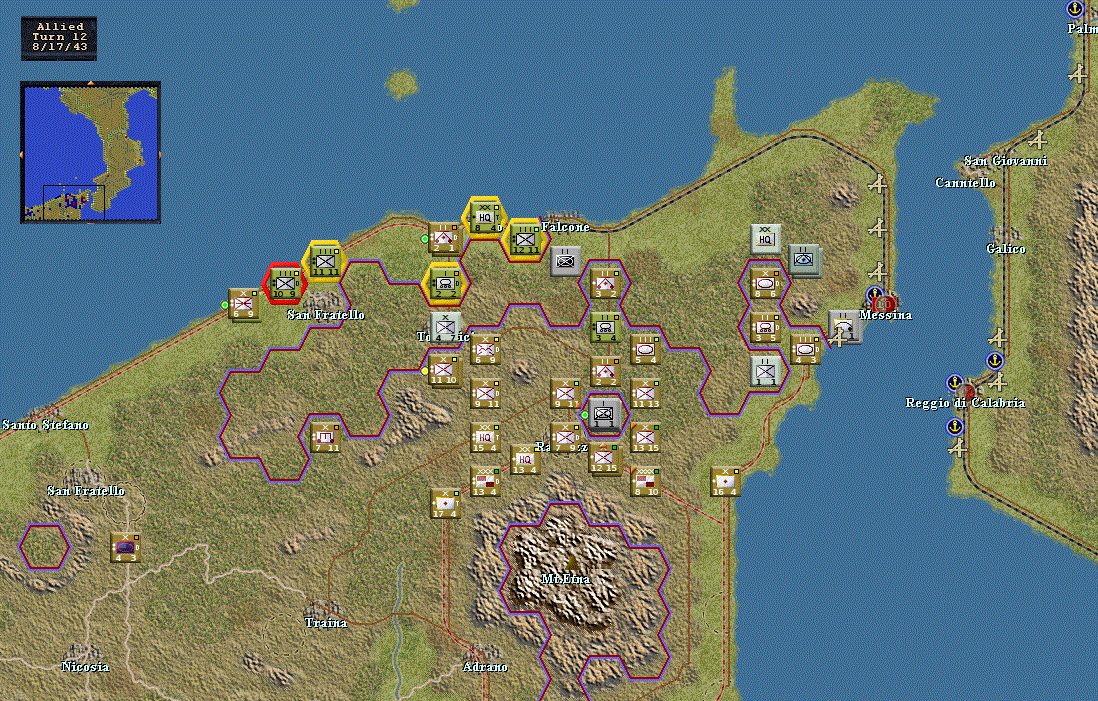Click the viewport rectangle inside the mini-map

pos(74,203)
